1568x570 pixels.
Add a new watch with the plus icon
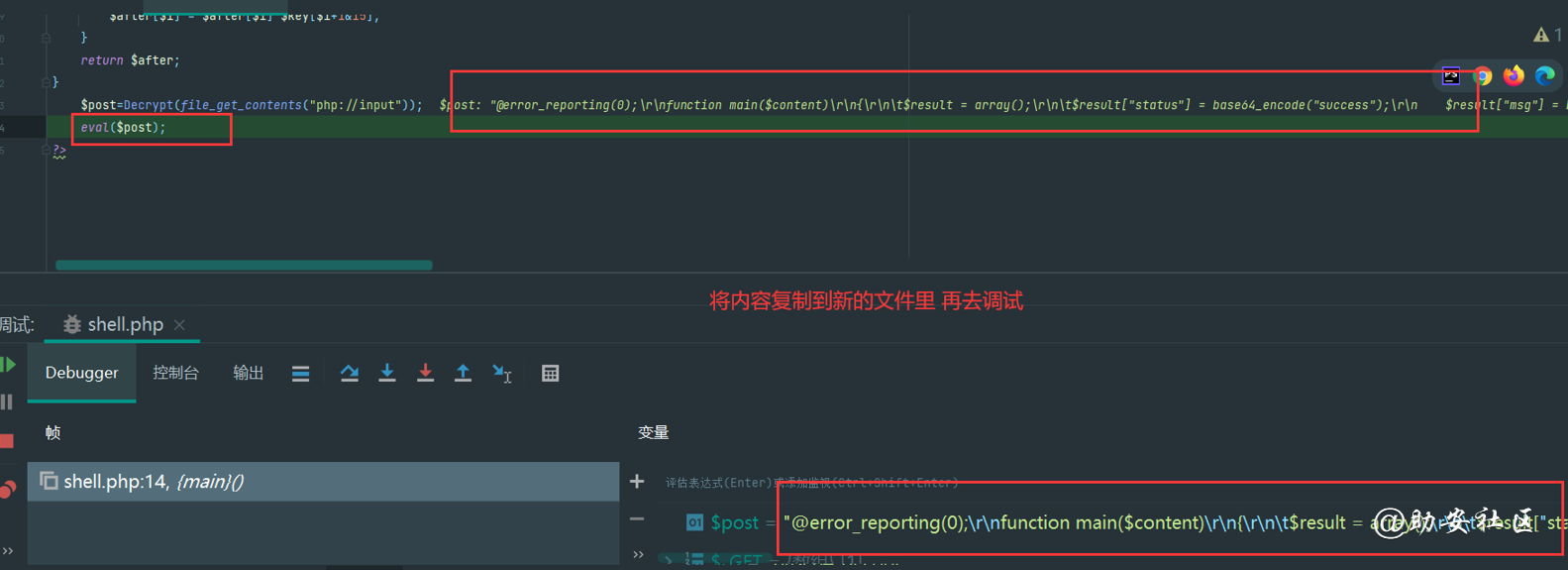637,482
